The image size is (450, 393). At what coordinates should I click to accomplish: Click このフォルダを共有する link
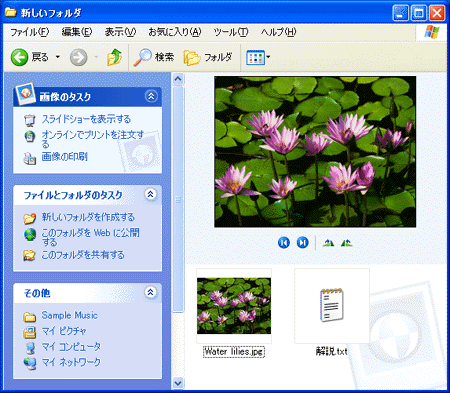click(83, 255)
